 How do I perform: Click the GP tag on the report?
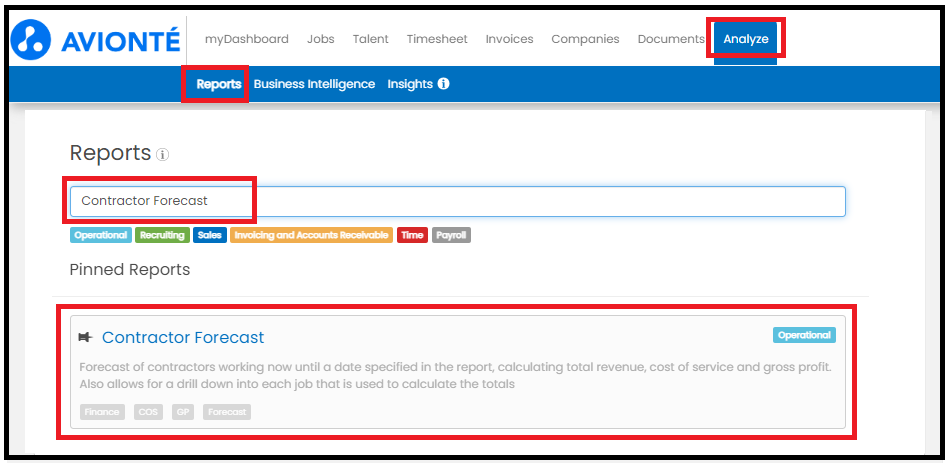(183, 412)
